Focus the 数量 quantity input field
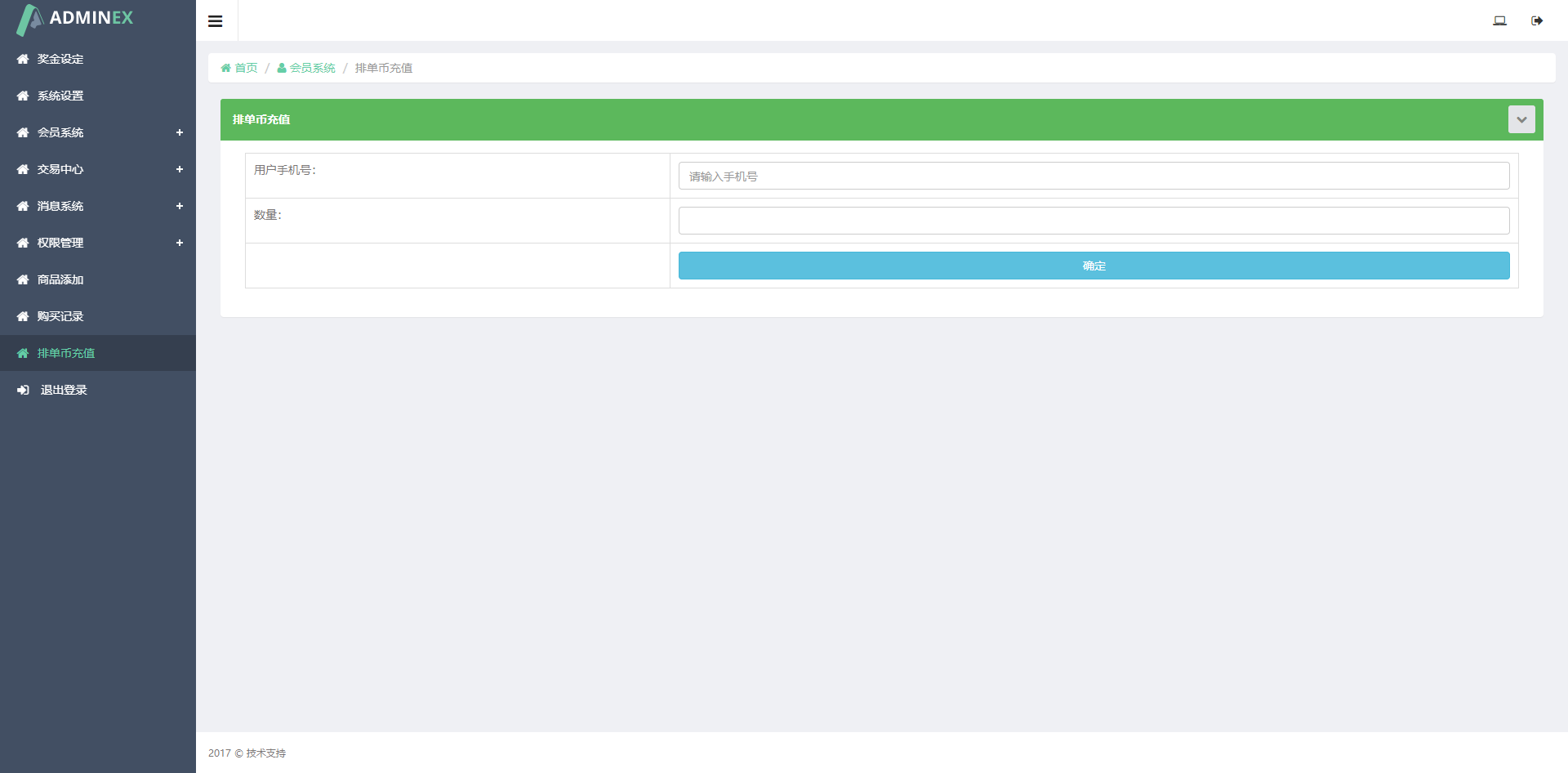The width and height of the screenshot is (1568, 773). point(1094,221)
